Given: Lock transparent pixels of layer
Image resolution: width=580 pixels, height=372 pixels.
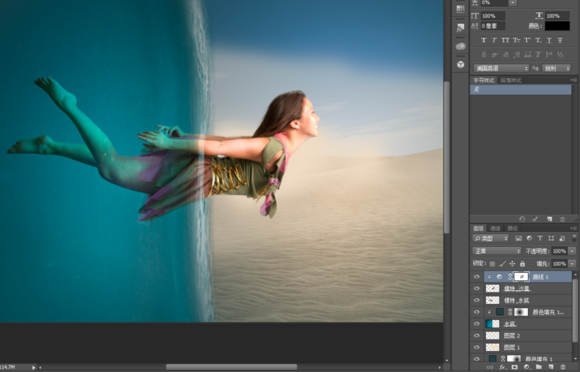Looking at the screenshot, I should click(x=492, y=264).
